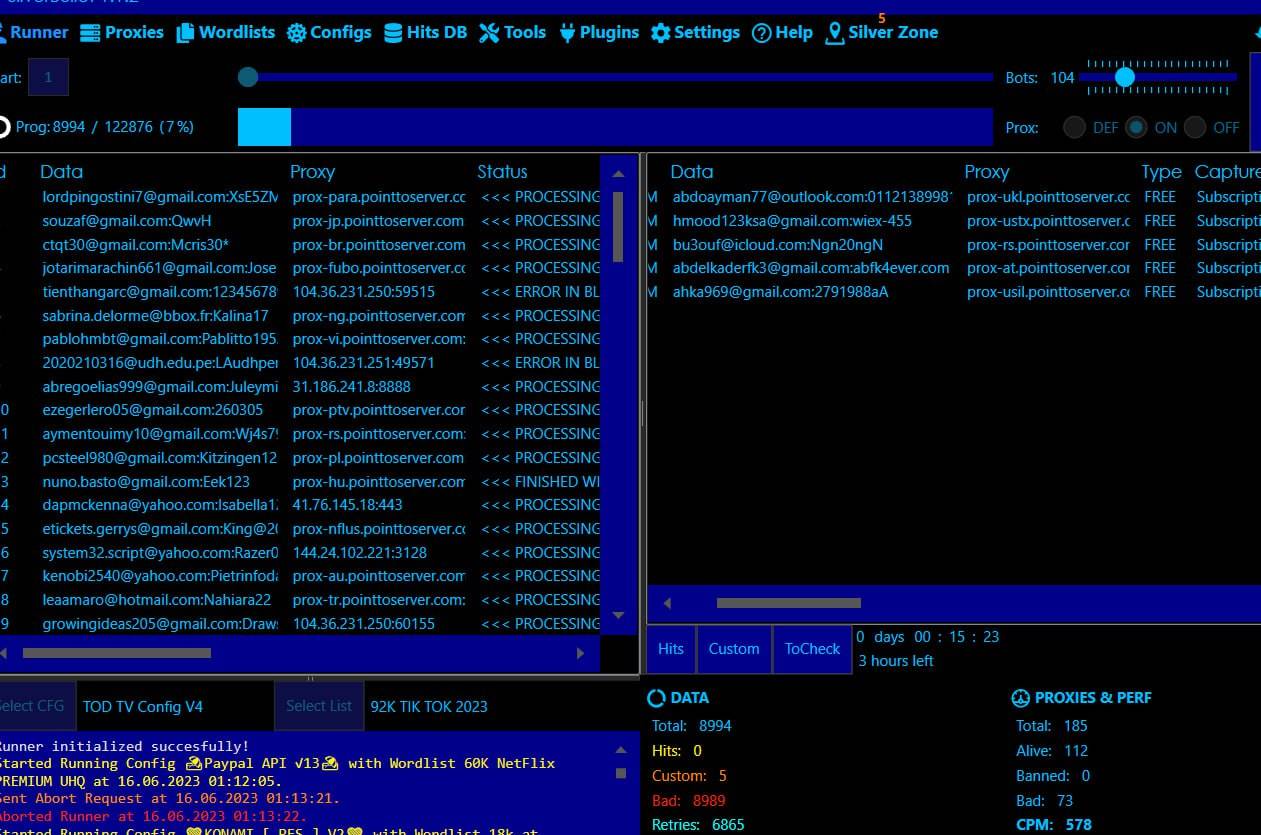Click the bot list scroll-down arrow
The height and width of the screenshot is (835, 1261).
tap(618, 615)
